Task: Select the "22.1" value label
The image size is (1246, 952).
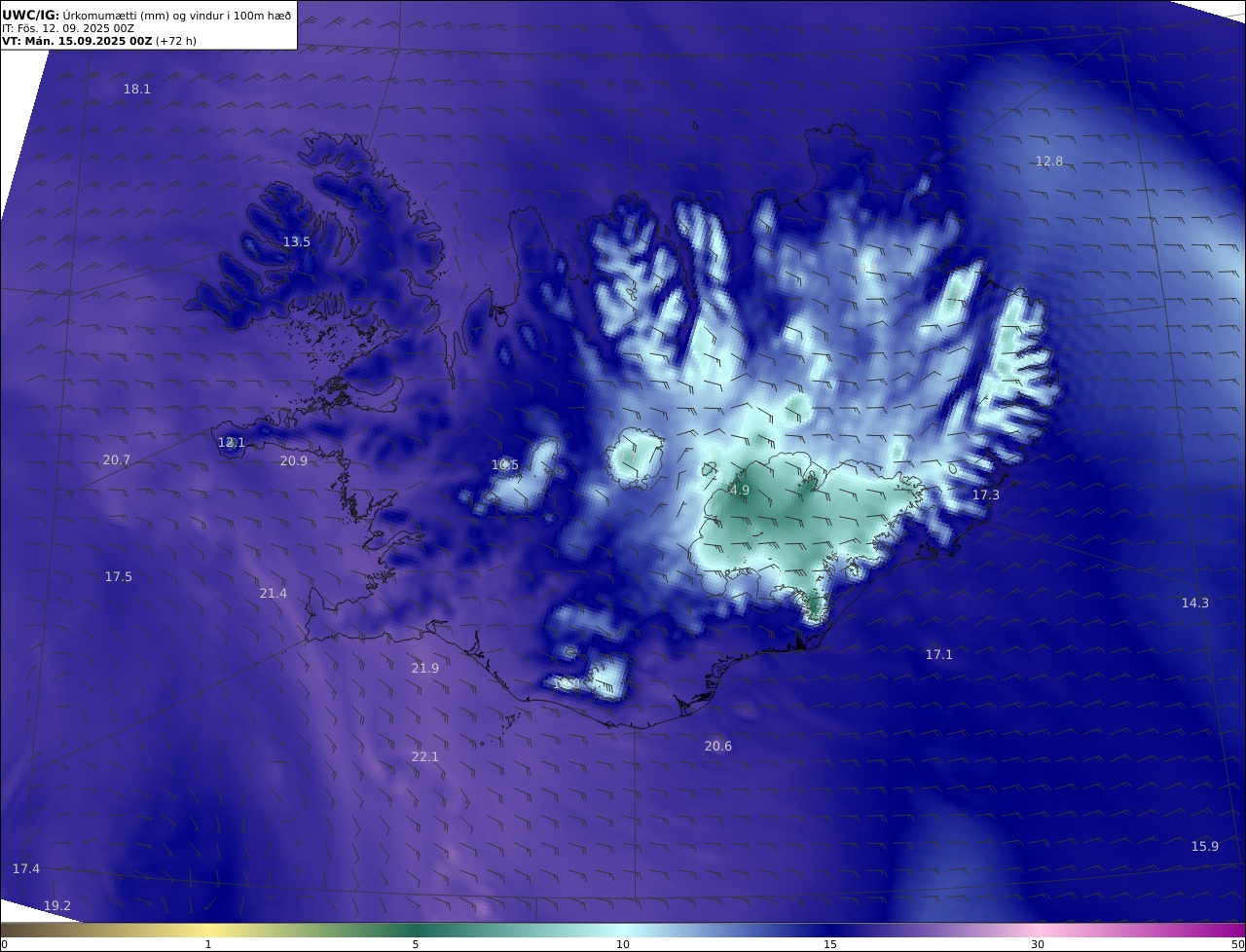Action: (425, 757)
